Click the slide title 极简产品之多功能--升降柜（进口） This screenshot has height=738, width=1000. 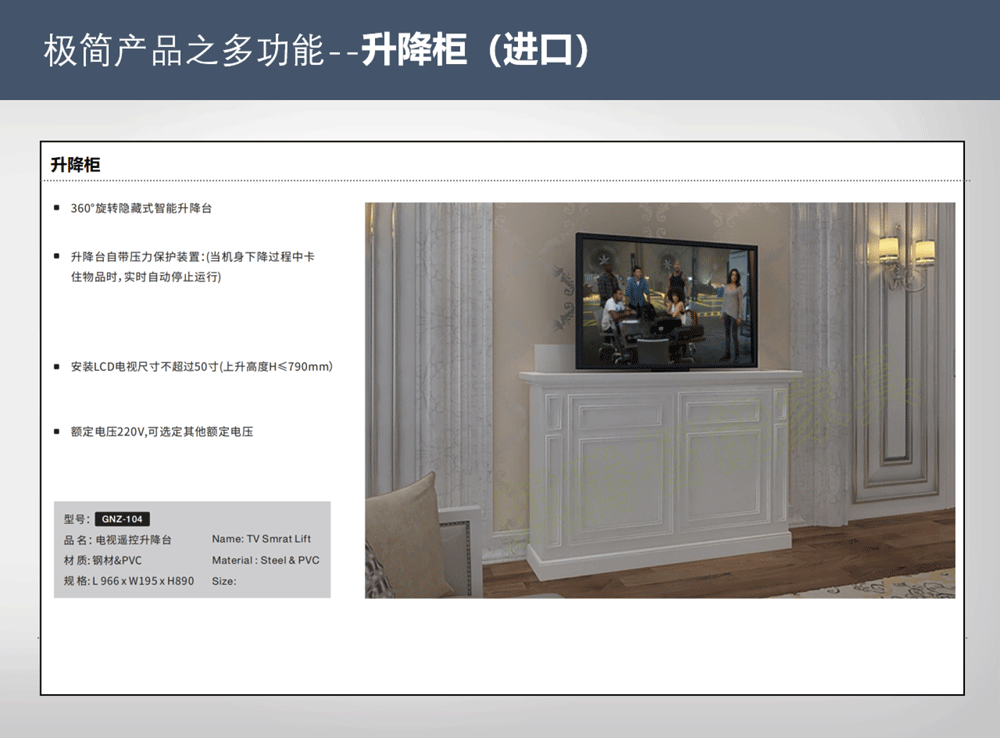coord(315,50)
